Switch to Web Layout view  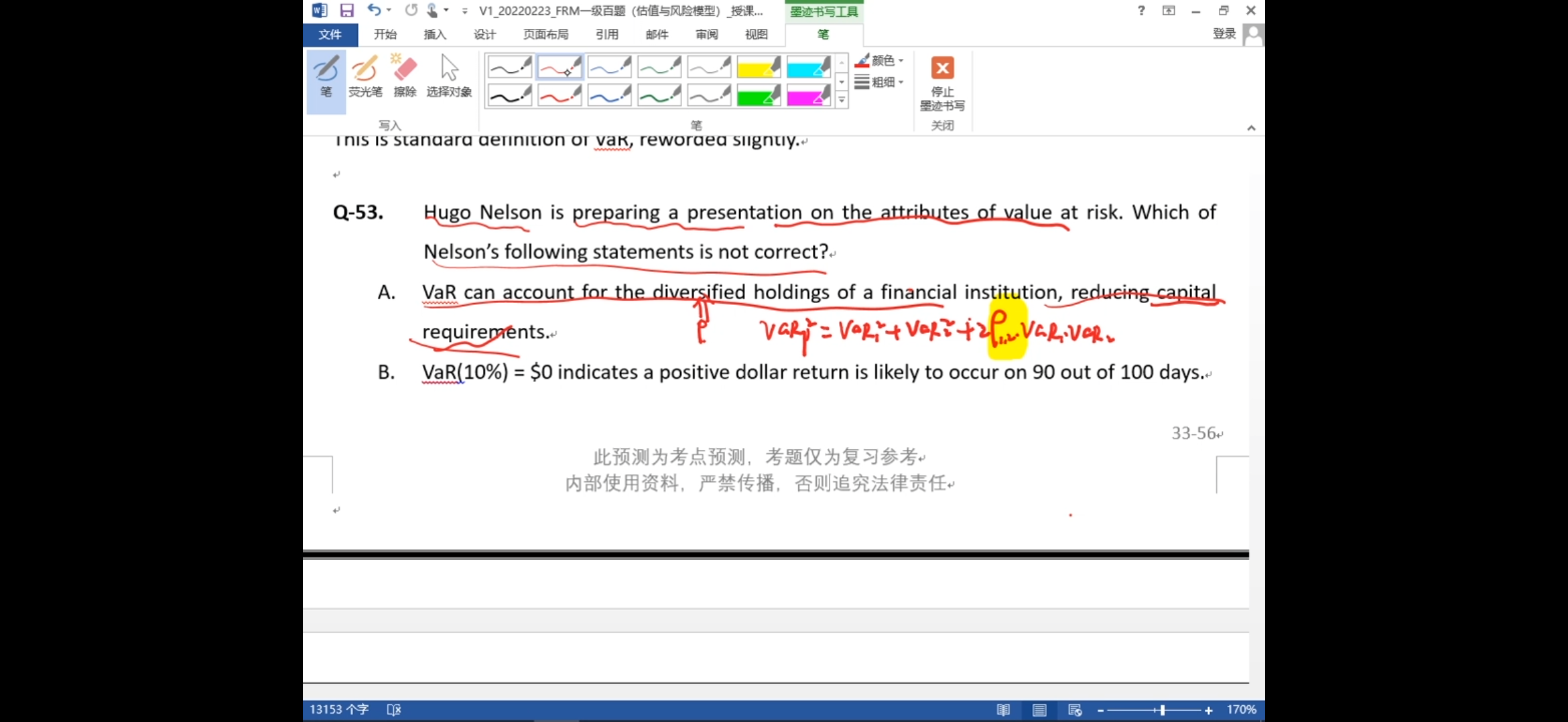(x=1075, y=710)
